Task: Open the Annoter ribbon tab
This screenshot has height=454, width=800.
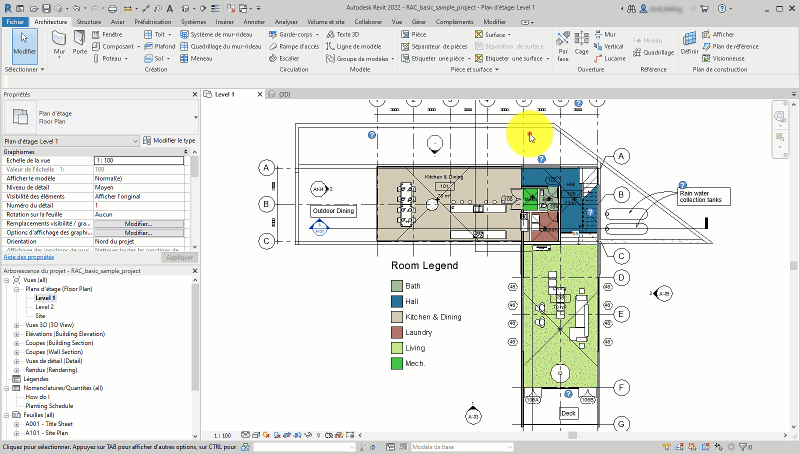Action: pyautogui.click(x=254, y=22)
